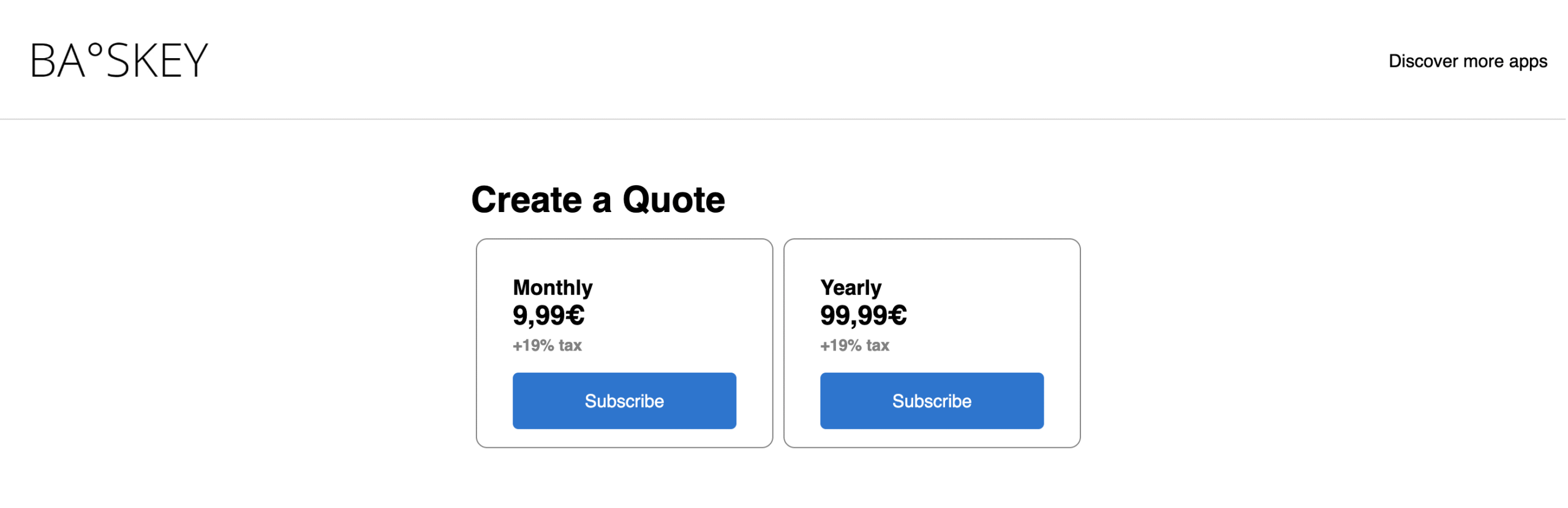The width and height of the screenshot is (1568, 508).
Task: Click the word Quote in the heading
Action: point(673,200)
